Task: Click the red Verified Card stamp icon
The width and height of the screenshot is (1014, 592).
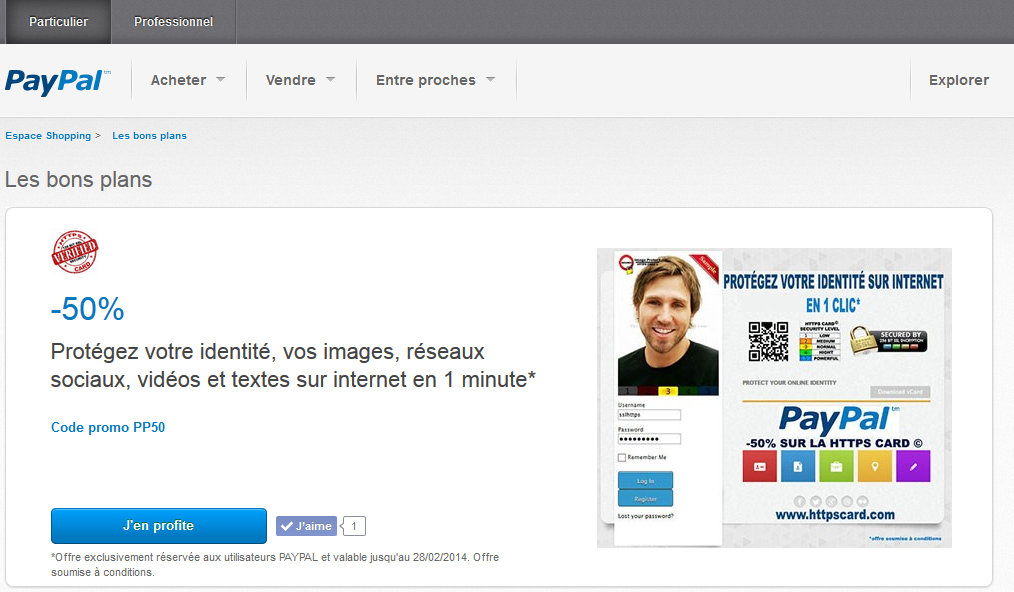Action: coord(74,252)
